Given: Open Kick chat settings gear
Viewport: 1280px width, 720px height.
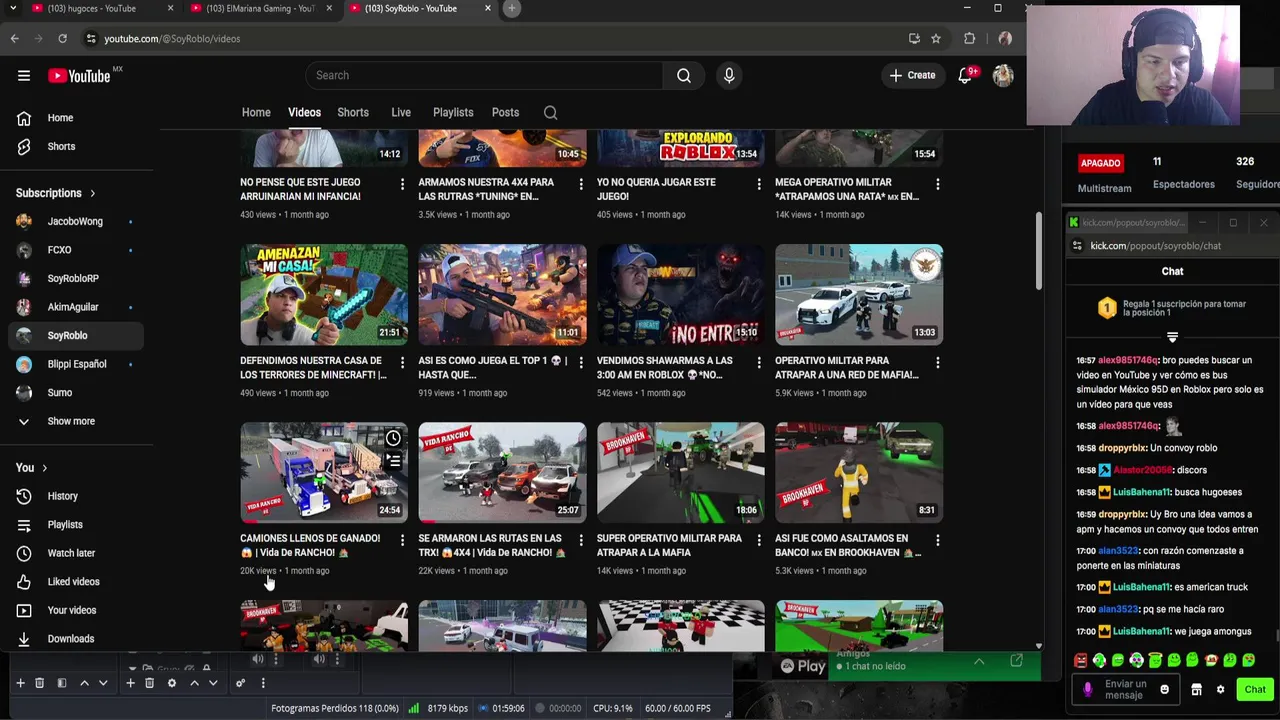Looking at the screenshot, I should click(x=1220, y=689).
